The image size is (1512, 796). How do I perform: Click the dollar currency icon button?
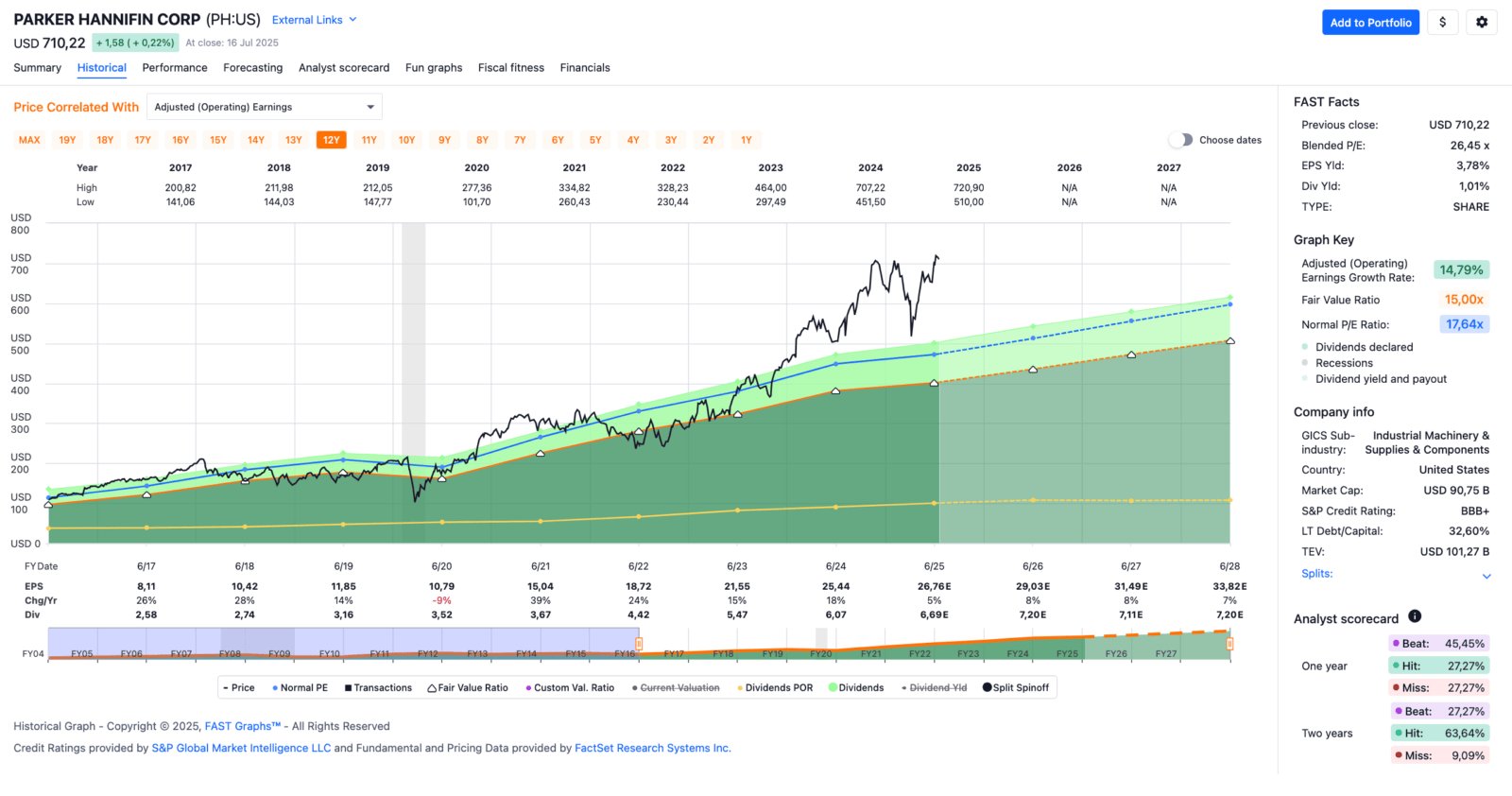click(1442, 23)
